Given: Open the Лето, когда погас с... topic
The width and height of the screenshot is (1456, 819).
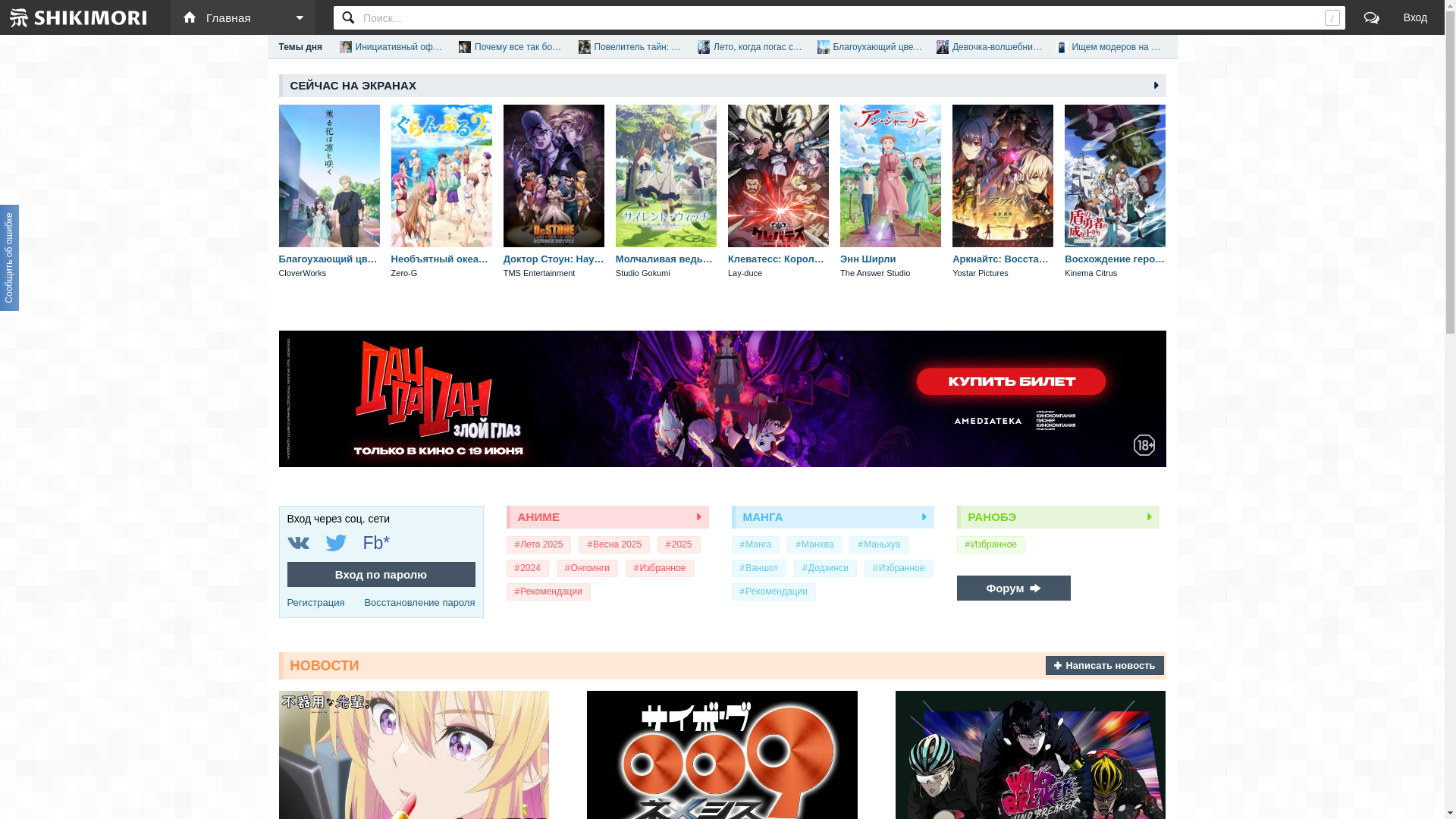Looking at the screenshot, I should pyautogui.click(x=750, y=47).
